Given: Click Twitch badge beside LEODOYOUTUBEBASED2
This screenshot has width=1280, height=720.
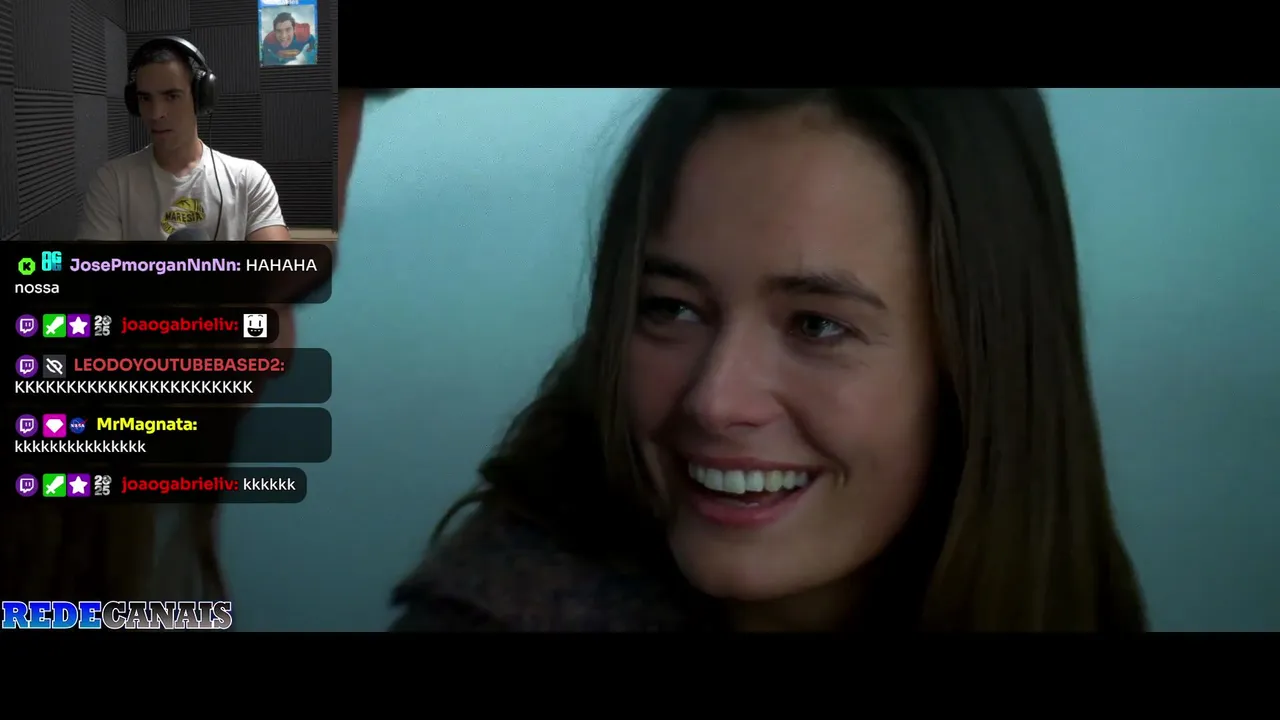Looking at the screenshot, I should [x=27, y=366].
